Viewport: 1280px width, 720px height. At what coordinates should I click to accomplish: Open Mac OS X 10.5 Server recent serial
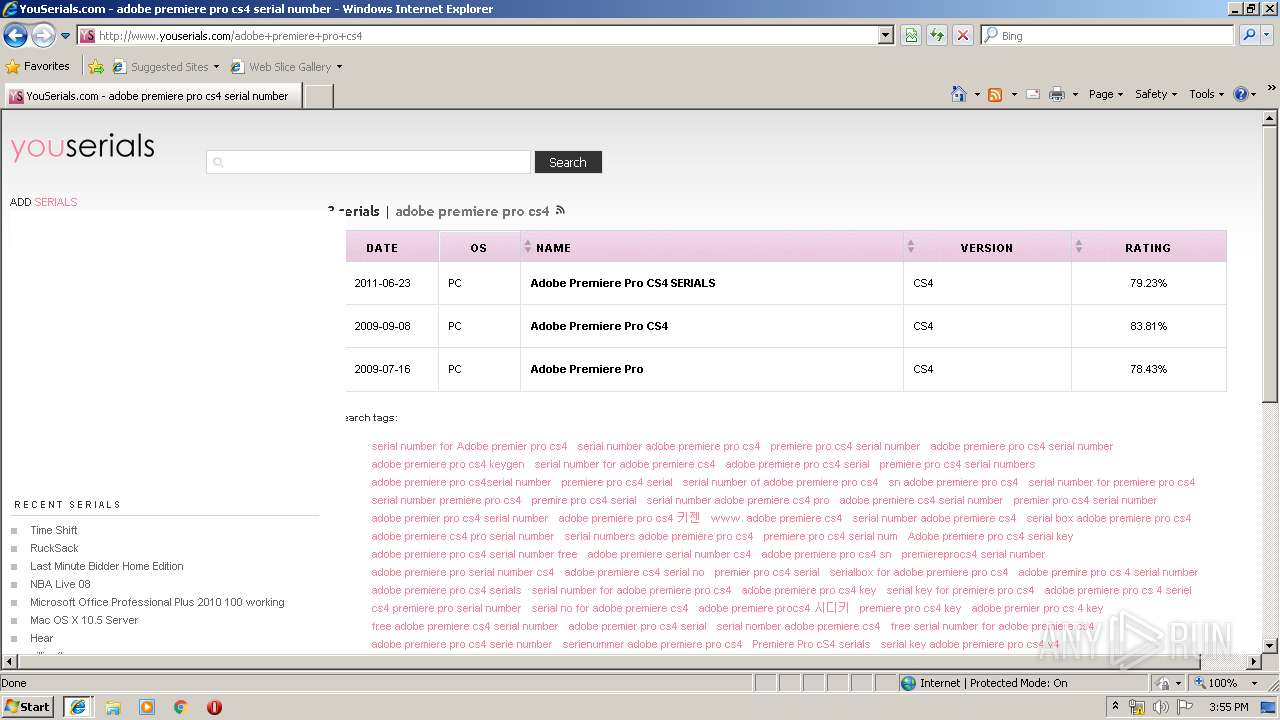click(84, 620)
